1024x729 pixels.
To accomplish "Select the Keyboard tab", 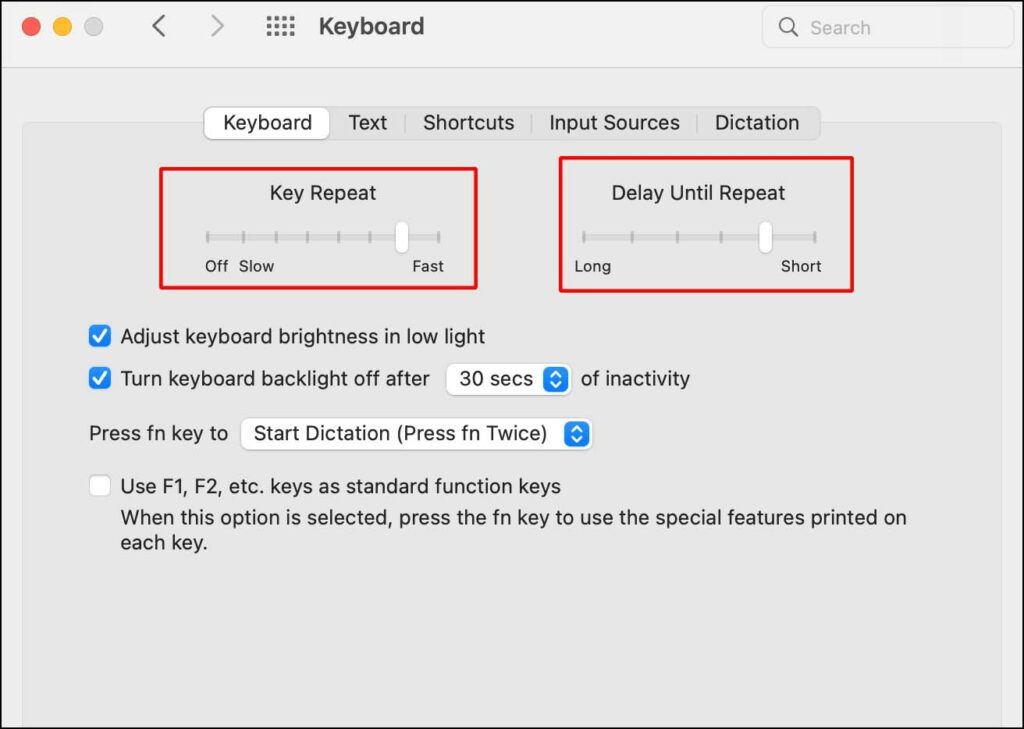I will pos(267,123).
